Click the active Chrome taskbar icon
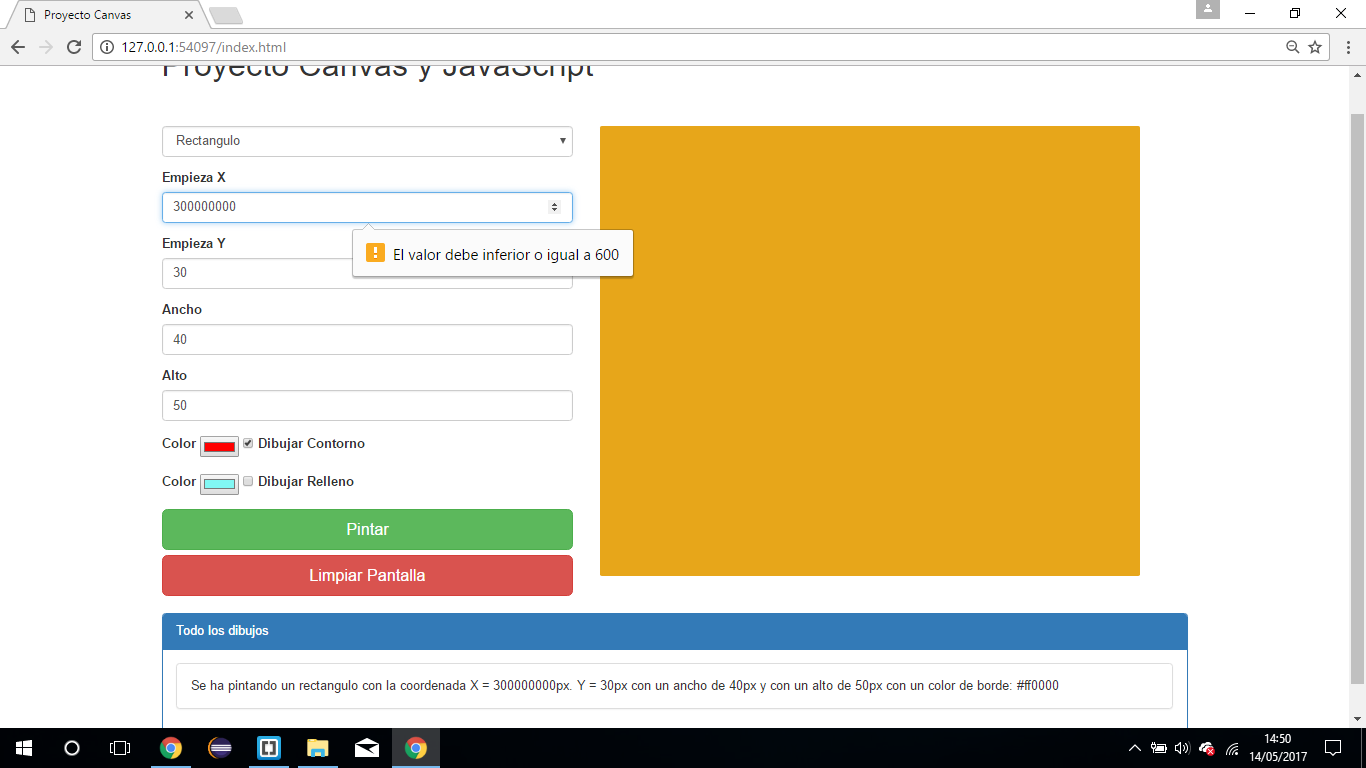 416,748
